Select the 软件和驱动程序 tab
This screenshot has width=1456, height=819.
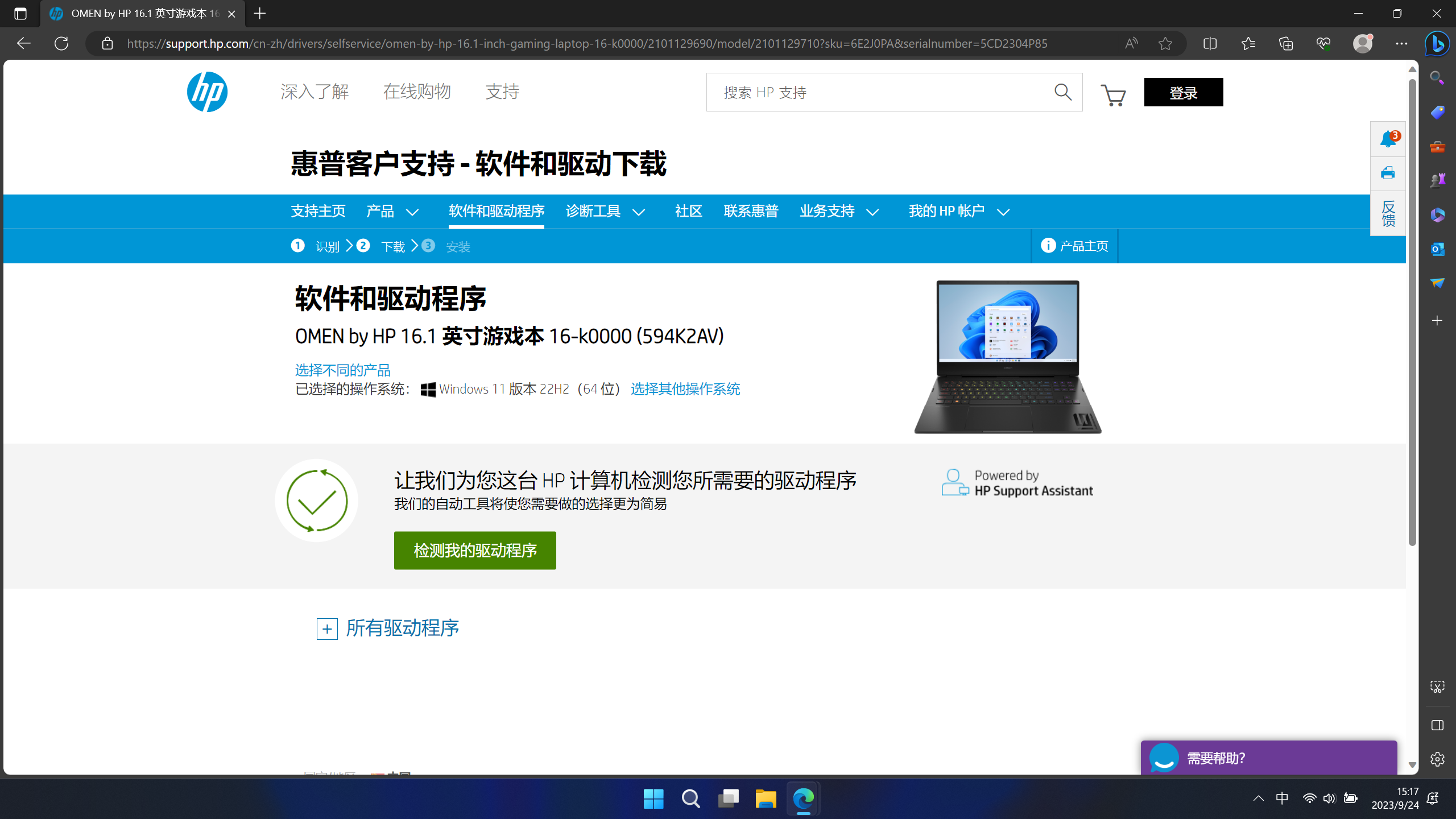[496, 212]
